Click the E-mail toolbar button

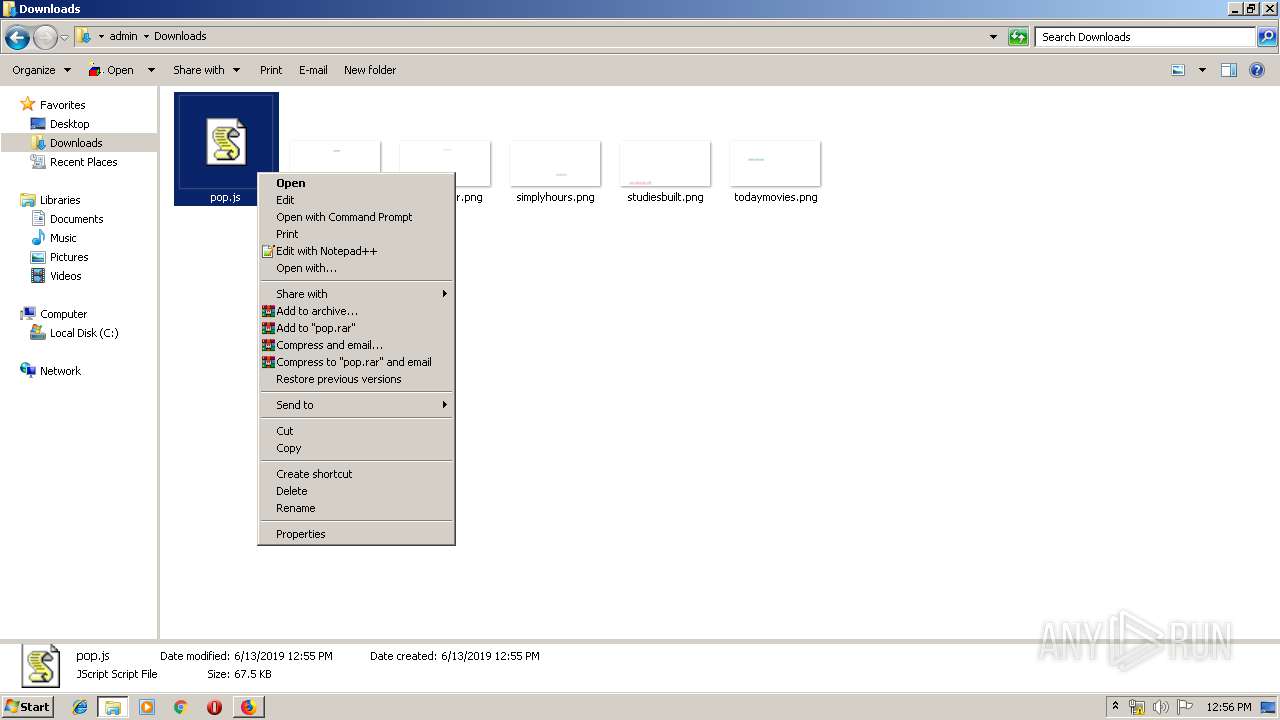[313, 70]
